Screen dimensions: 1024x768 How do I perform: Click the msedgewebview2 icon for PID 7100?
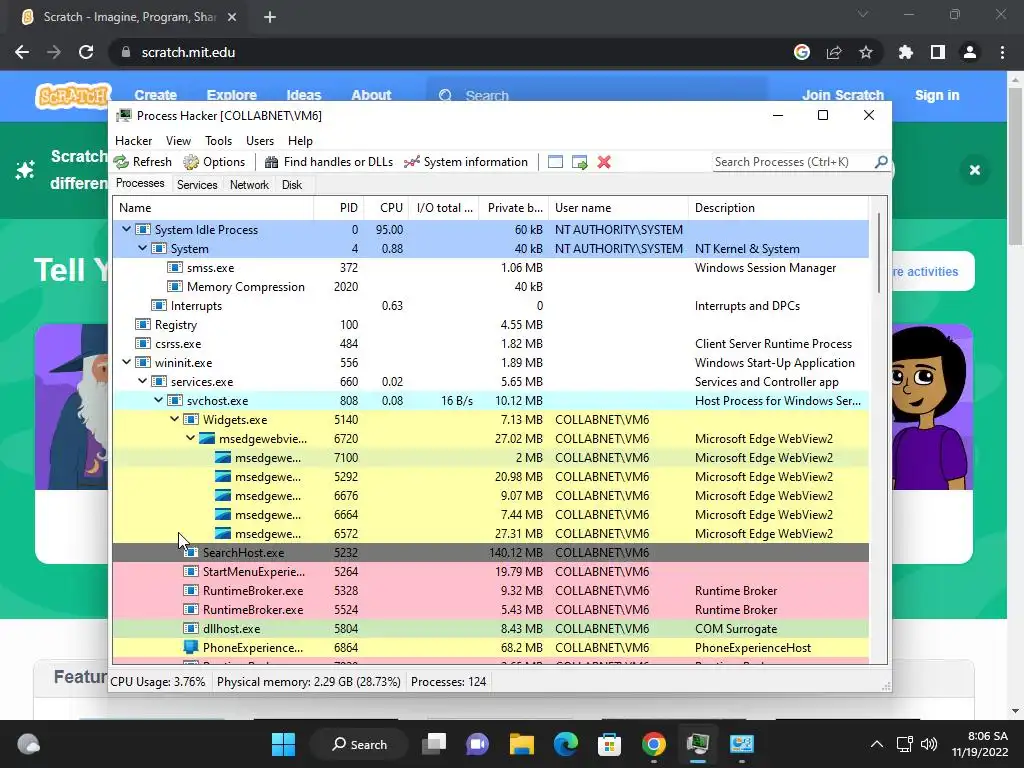pyautogui.click(x=223, y=457)
